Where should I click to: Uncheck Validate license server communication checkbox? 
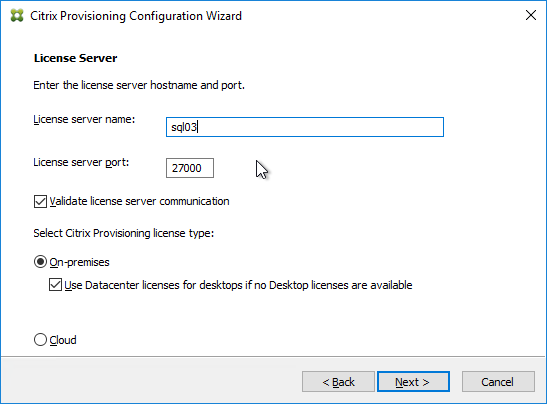click(40, 201)
